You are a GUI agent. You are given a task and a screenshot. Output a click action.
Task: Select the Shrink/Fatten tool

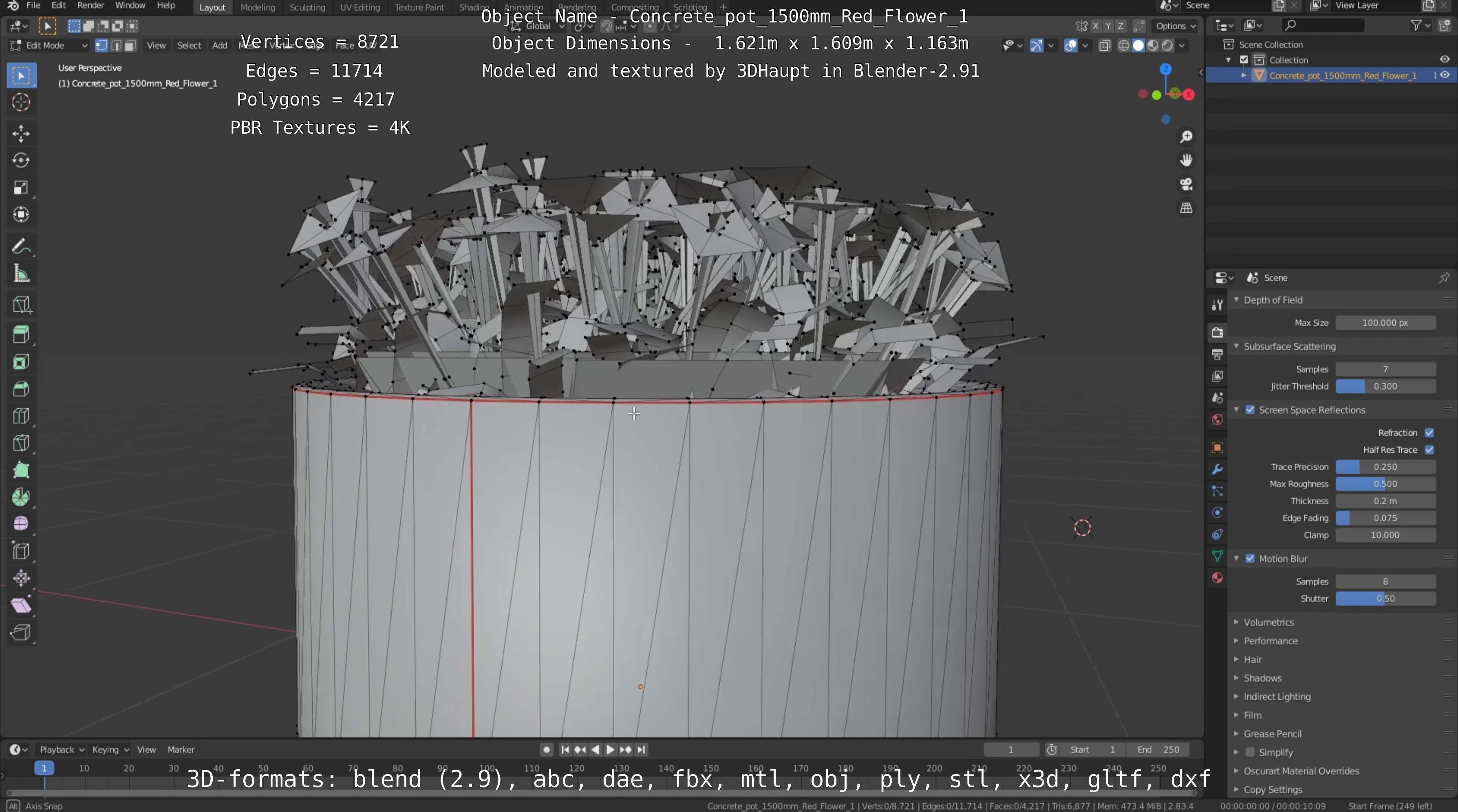pyautogui.click(x=22, y=578)
